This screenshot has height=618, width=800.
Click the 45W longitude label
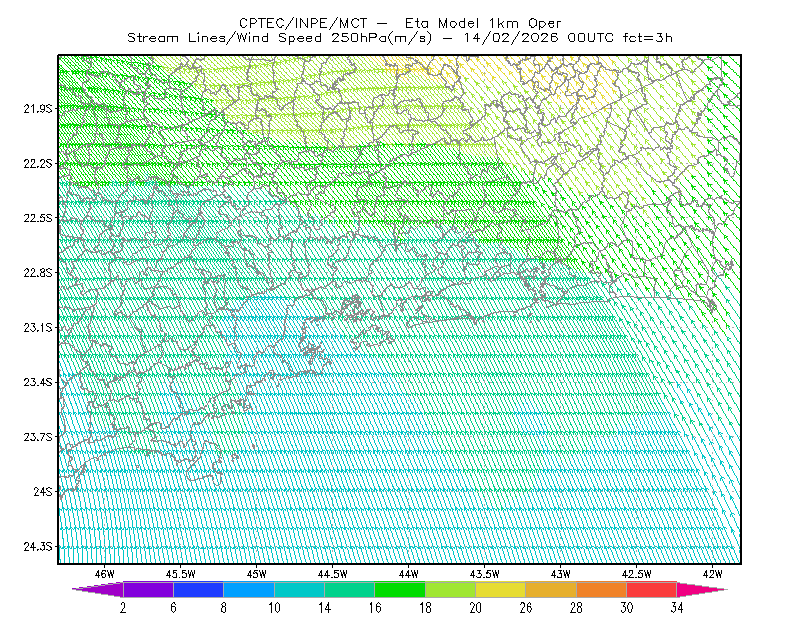(257, 574)
